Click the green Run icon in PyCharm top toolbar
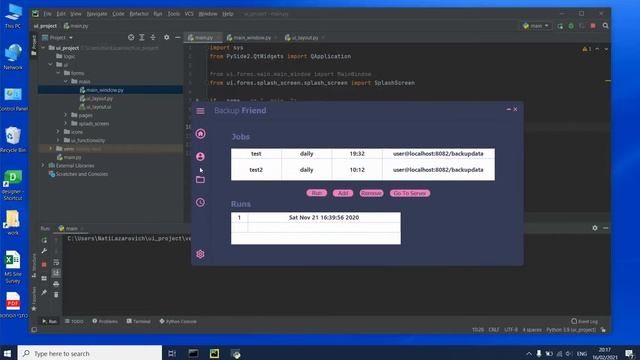 pyautogui.click(x=560, y=26)
